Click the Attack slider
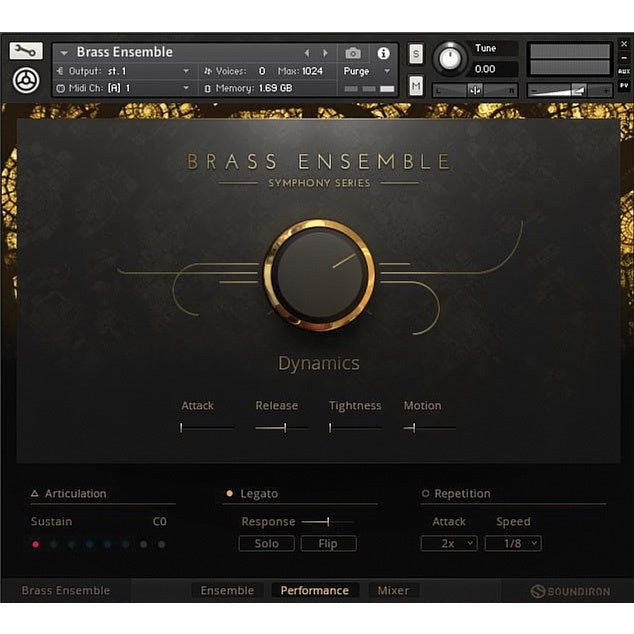The image size is (634, 634). click(207, 427)
